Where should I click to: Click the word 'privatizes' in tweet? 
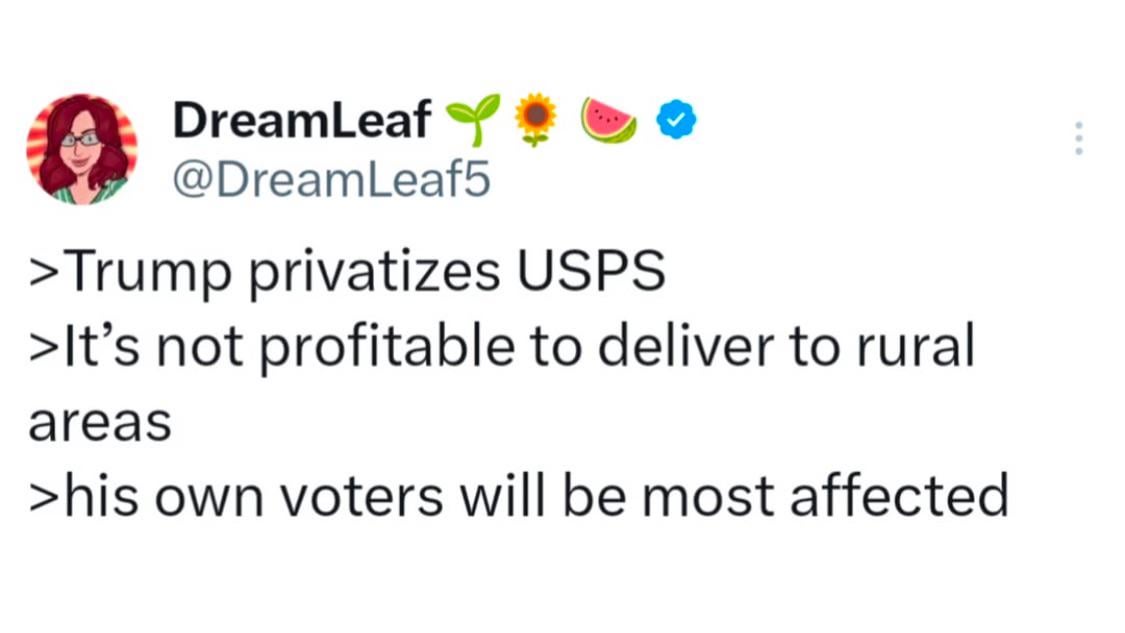tap(375, 272)
